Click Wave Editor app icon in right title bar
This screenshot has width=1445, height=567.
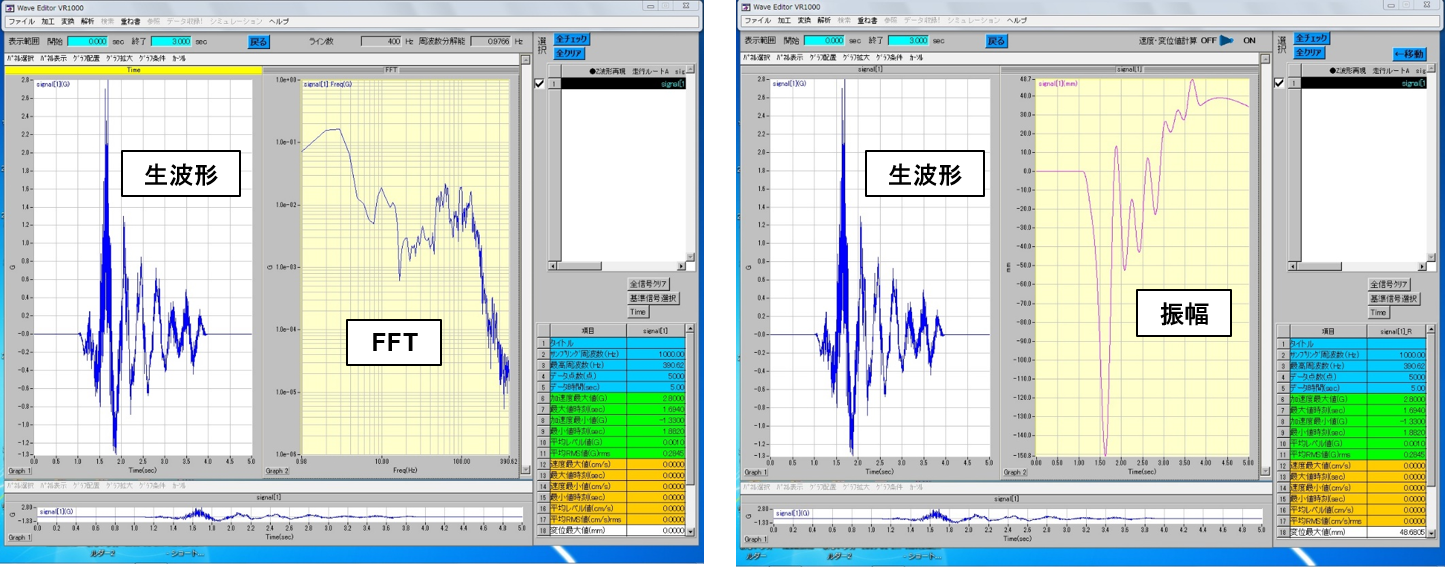[747, 6]
